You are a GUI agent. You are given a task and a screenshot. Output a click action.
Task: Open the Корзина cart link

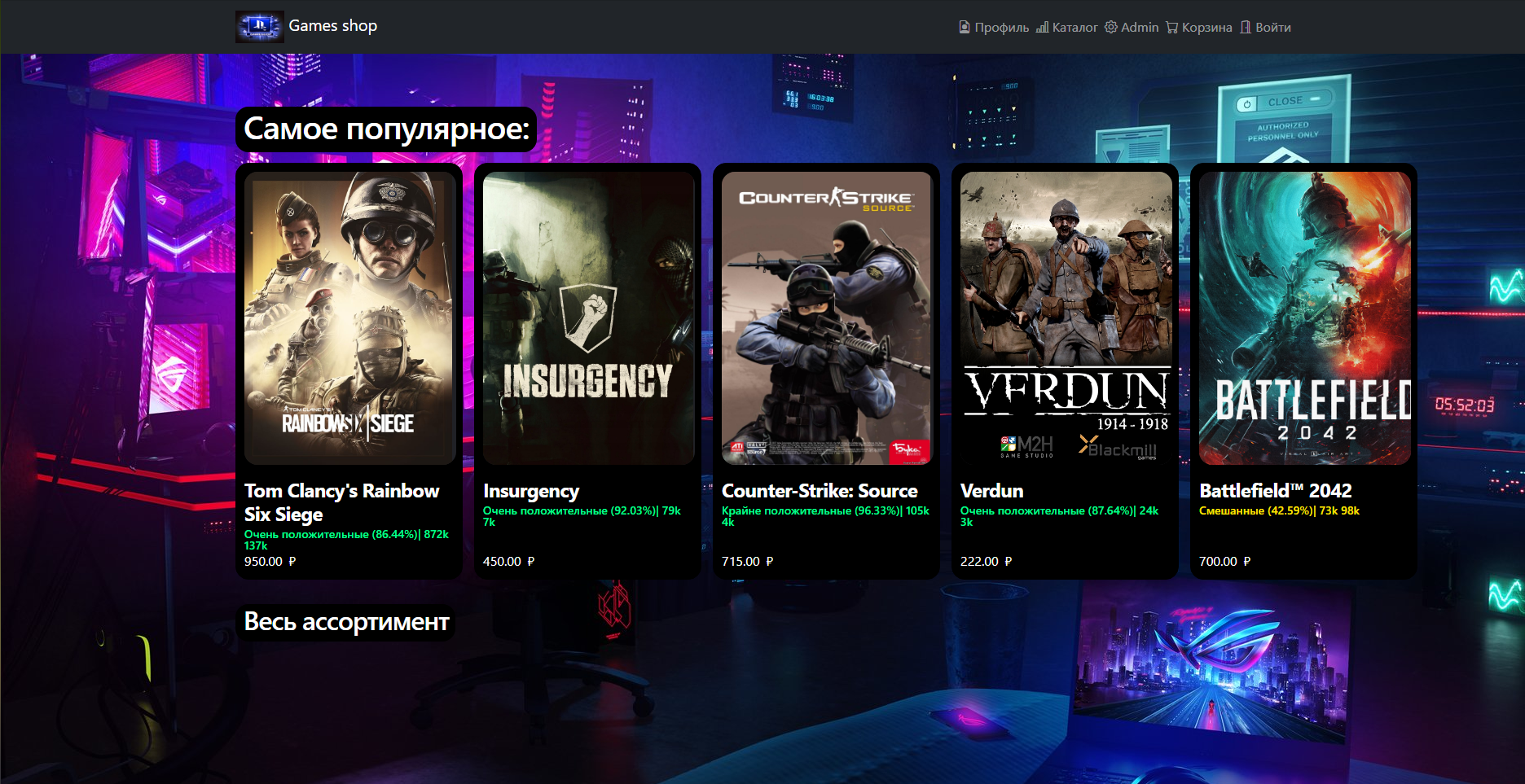[1206, 28]
